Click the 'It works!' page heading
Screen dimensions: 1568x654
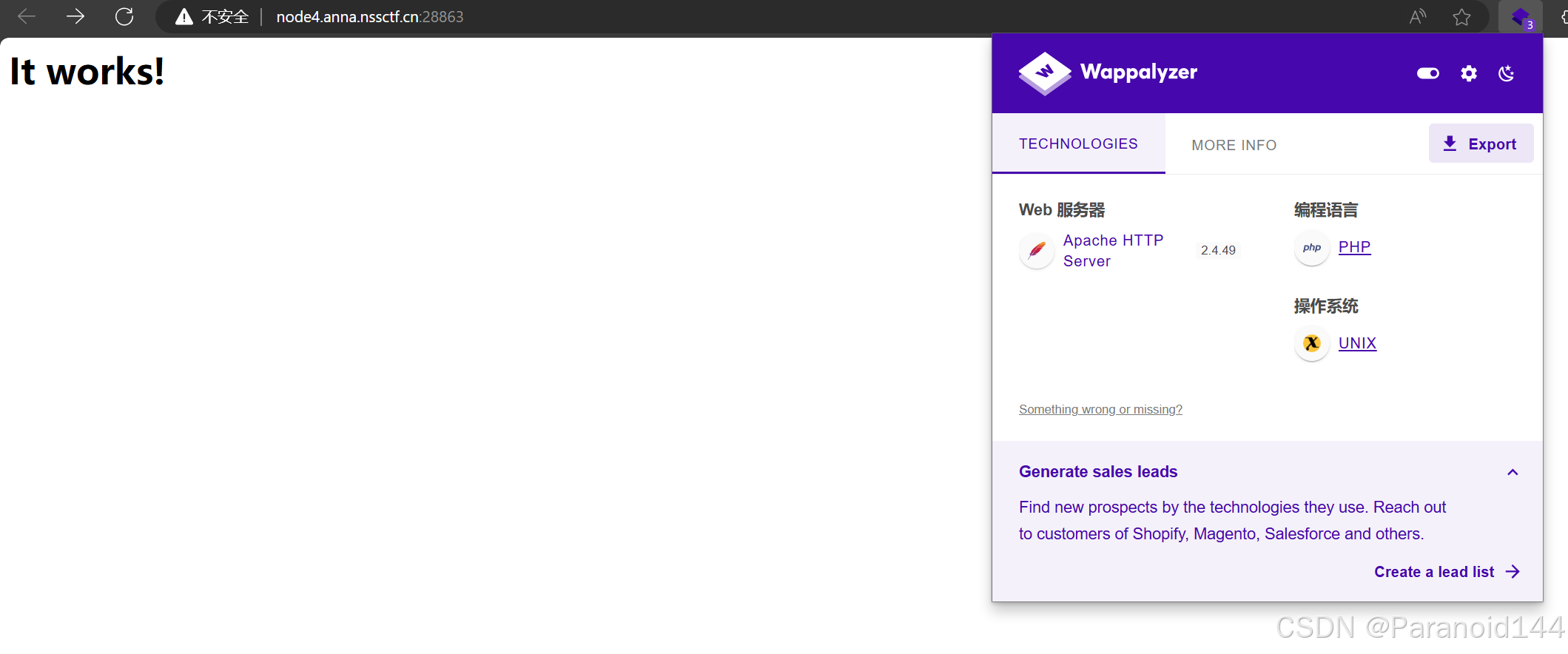tap(87, 72)
